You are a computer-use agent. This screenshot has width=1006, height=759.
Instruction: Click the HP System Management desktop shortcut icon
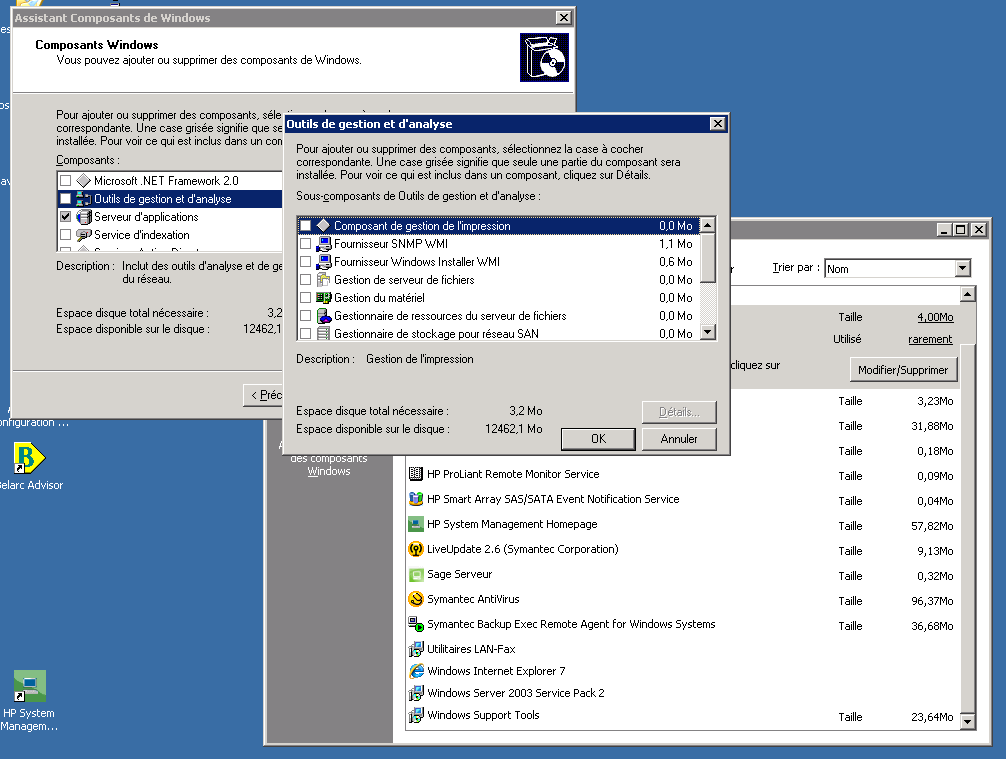(x=30, y=686)
